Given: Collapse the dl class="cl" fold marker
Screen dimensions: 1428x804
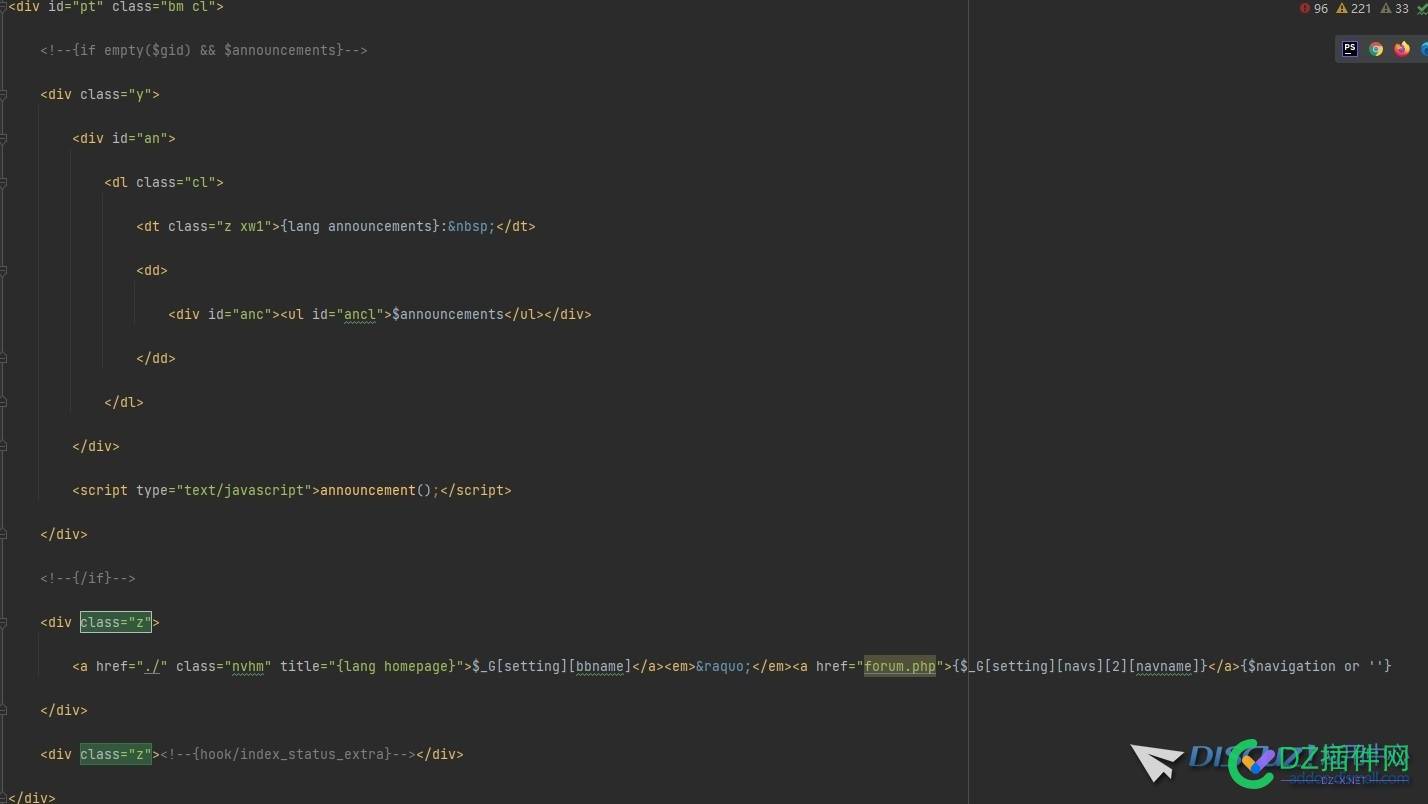Looking at the screenshot, I should 4,182.
